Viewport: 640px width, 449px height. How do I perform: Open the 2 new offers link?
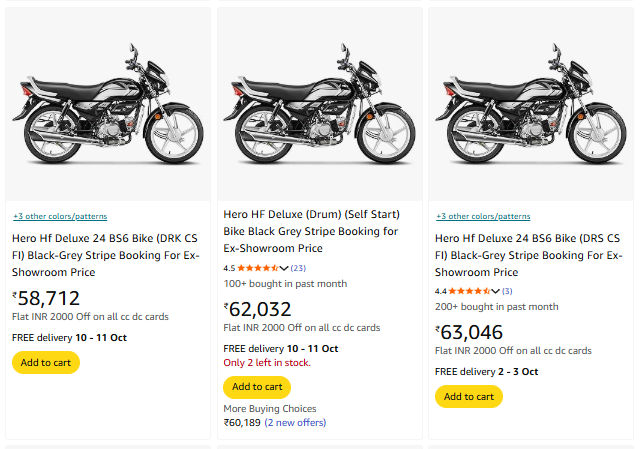tap(295, 423)
